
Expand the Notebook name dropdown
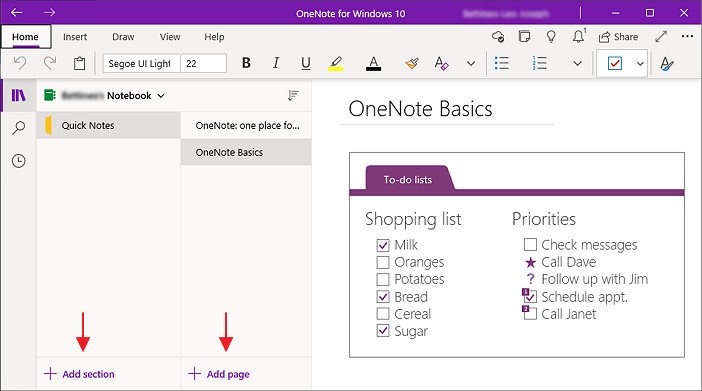(x=160, y=96)
